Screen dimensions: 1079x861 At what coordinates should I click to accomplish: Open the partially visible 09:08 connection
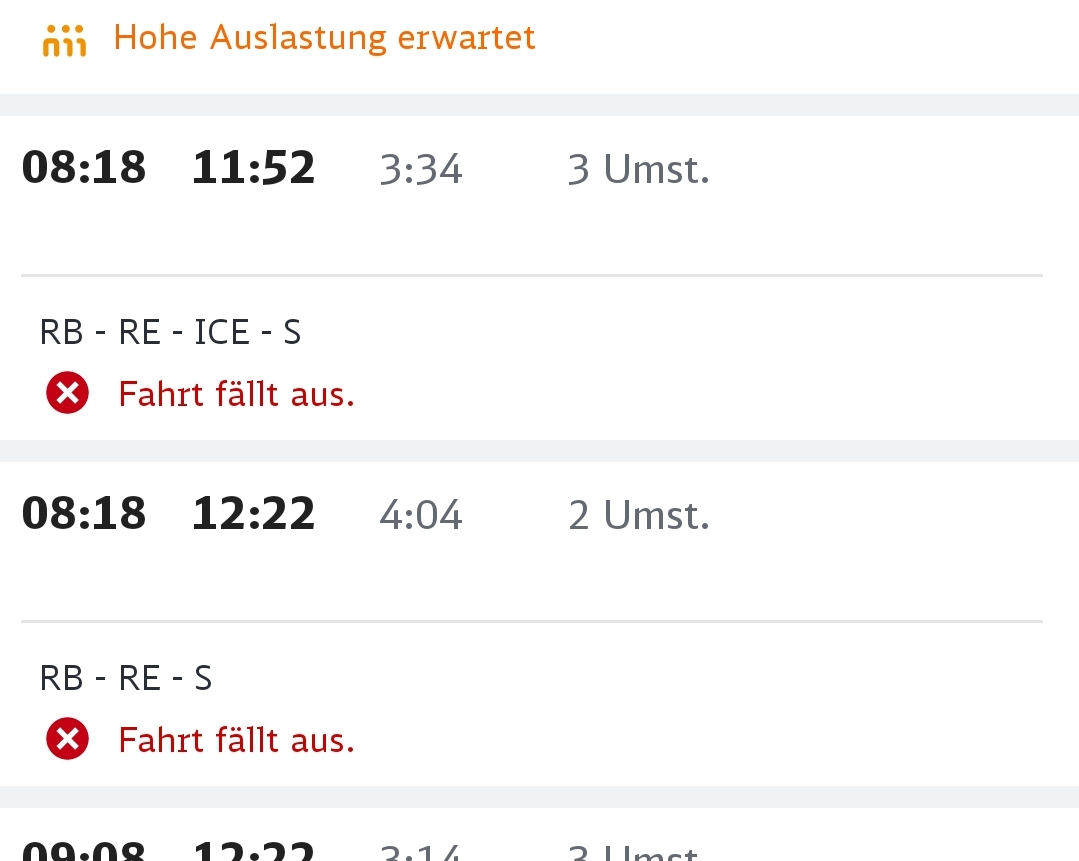pyautogui.click(x=540, y=835)
